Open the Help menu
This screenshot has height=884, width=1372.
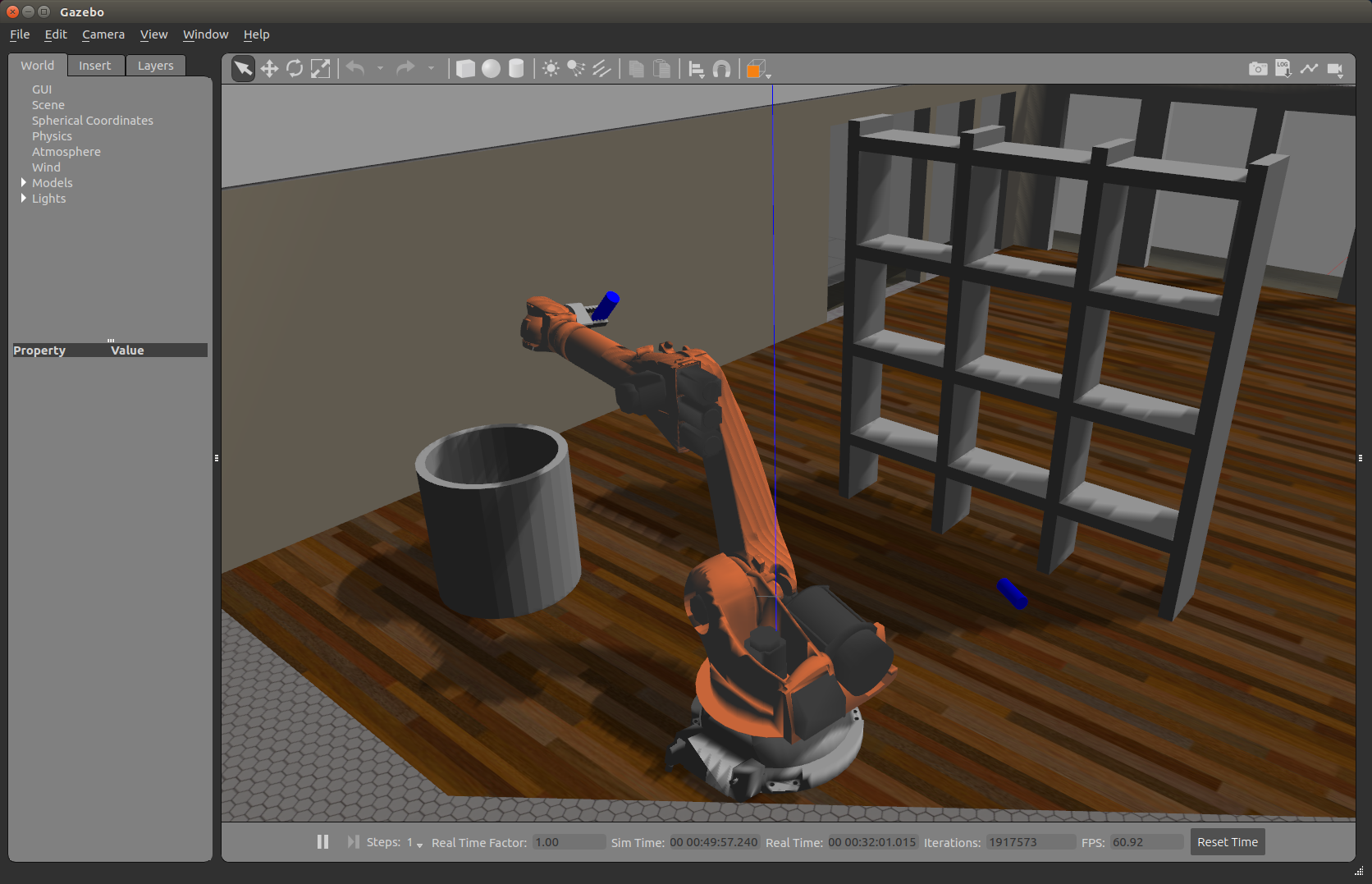point(256,34)
